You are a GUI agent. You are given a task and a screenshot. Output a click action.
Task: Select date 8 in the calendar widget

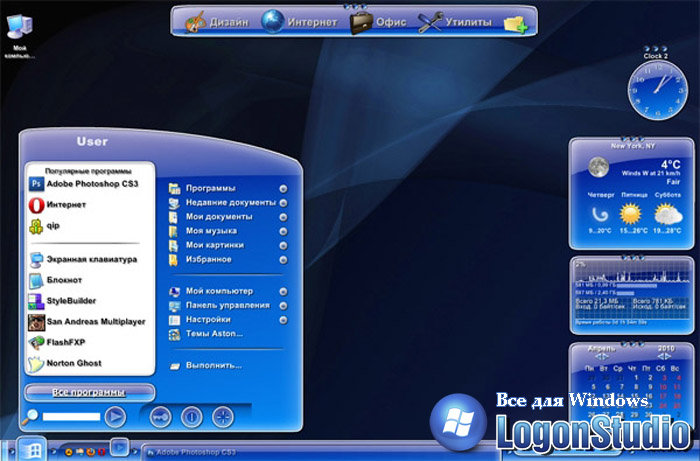[636, 387]
